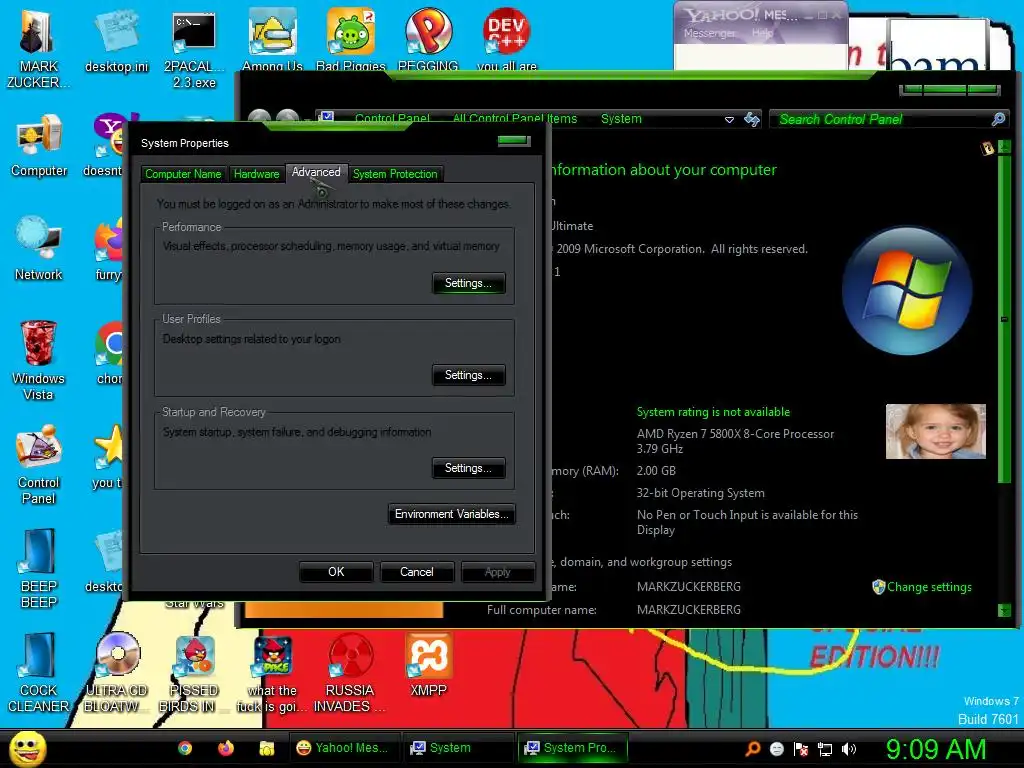The height and width of the screenshot is (768, 1024).
Task: Click the Environment Variables button
Action: [x=451, y=514]
